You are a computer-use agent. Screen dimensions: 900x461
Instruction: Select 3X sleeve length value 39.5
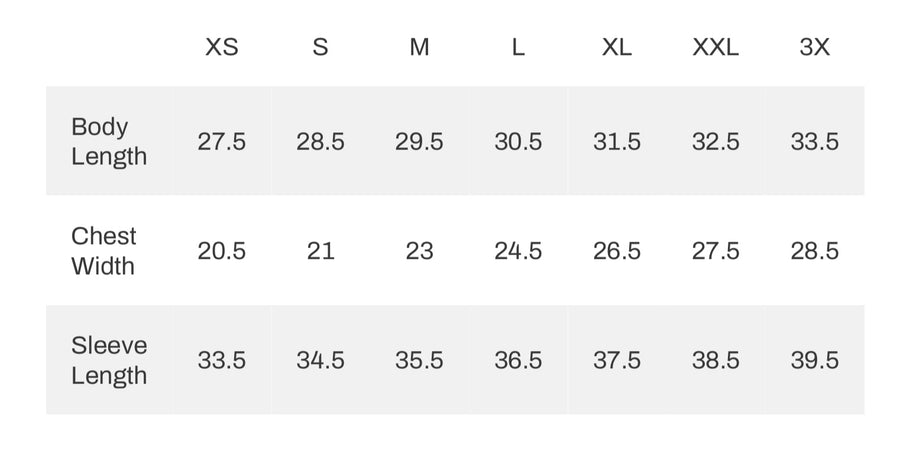point(814,361)
